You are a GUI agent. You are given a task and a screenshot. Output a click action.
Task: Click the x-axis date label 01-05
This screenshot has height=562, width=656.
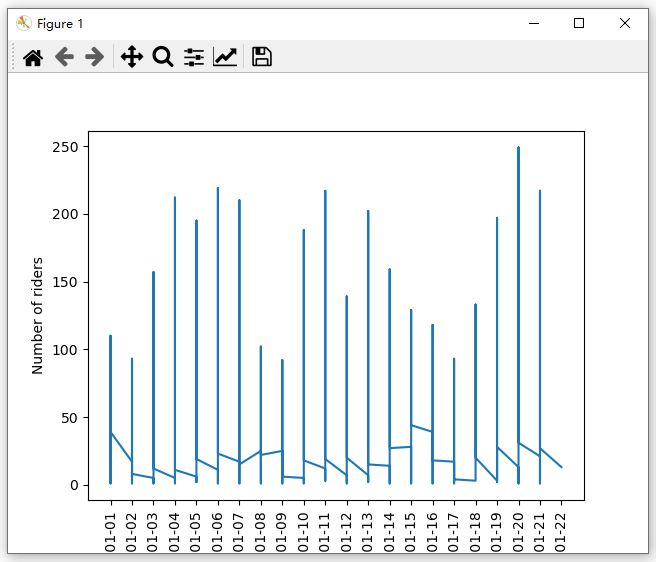tap(196, 532)
